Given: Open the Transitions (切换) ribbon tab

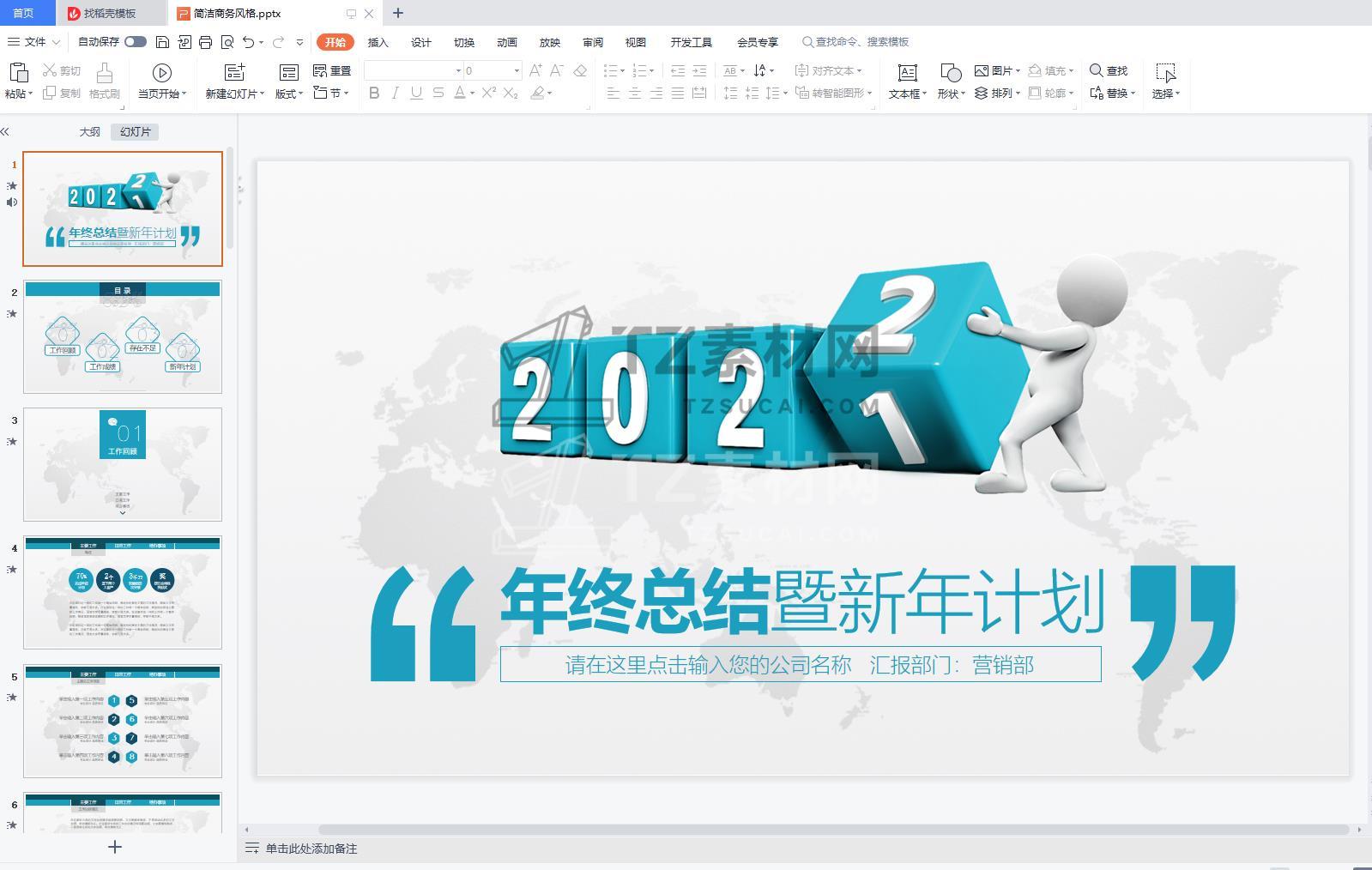Looking at the screenshot, I should click(x=463, y=42).
